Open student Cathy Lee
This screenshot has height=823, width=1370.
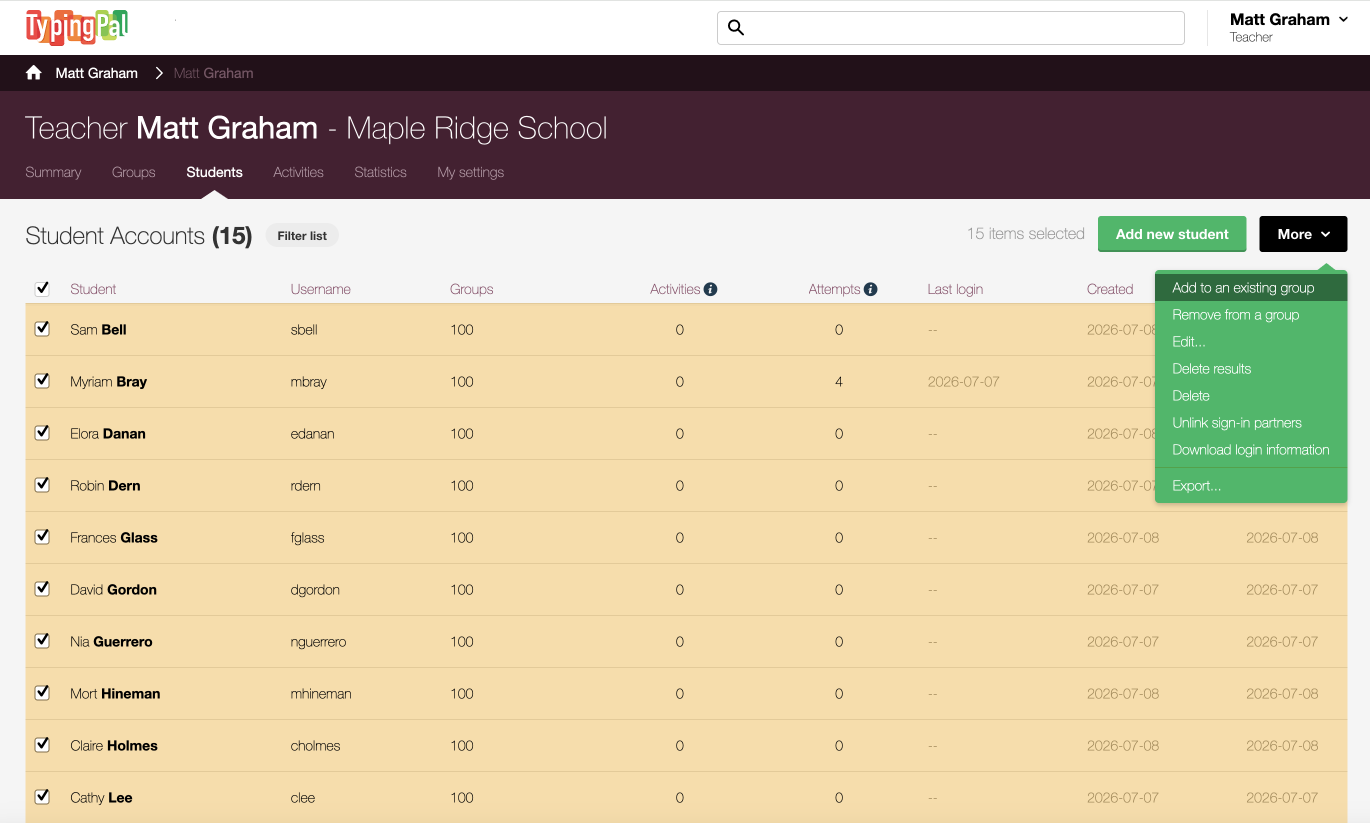101,797
